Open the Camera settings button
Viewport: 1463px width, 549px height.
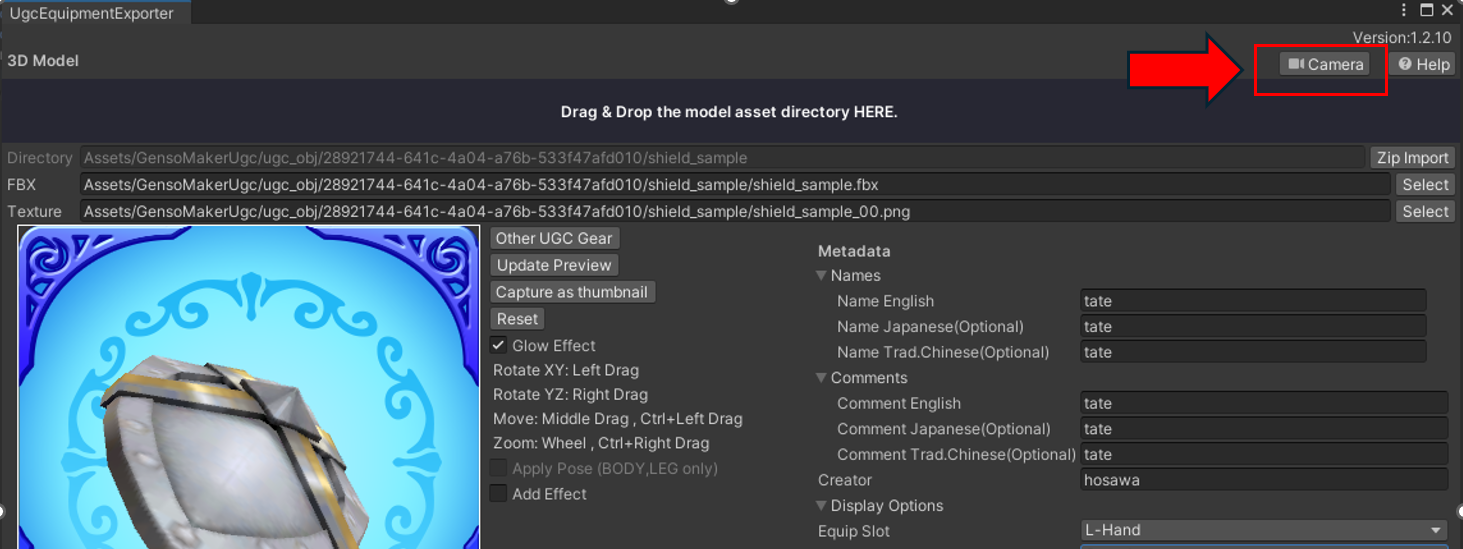pos(1325,64)
